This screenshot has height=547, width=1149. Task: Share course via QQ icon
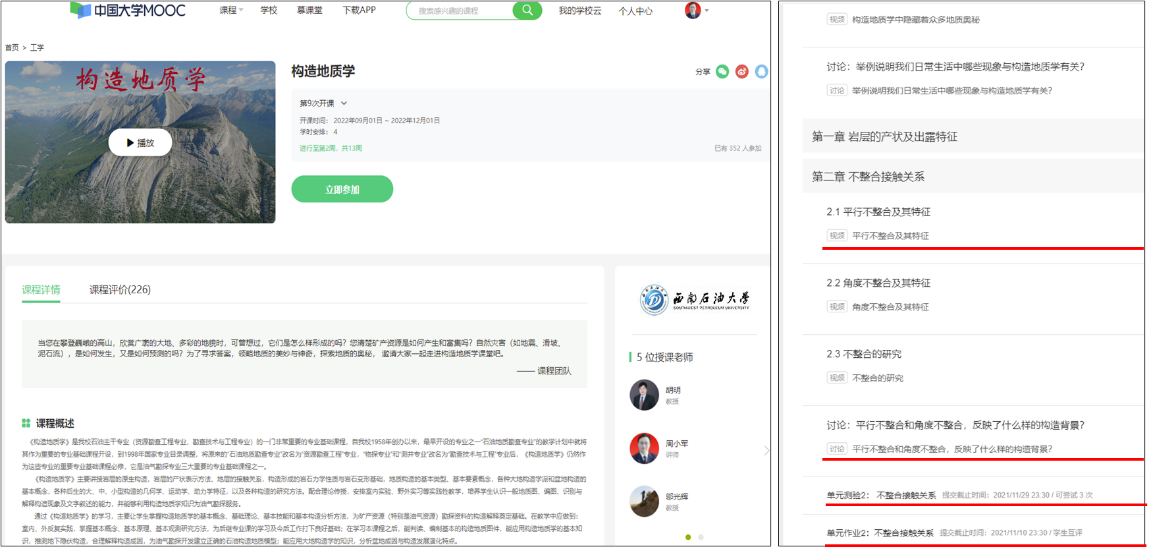click(x=762, y=72)
